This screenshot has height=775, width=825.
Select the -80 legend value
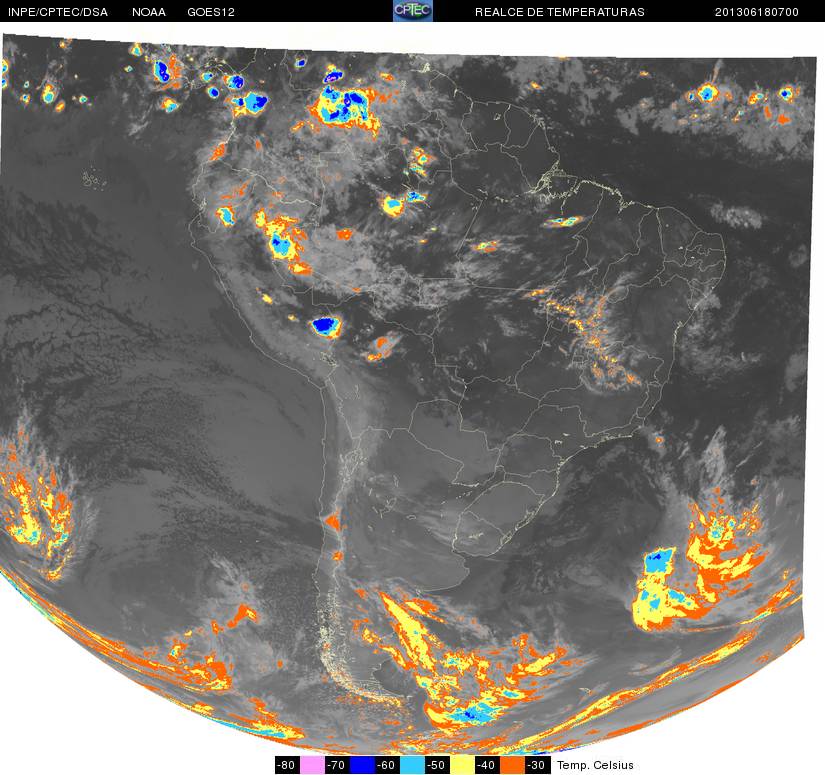tap(287, 765)
